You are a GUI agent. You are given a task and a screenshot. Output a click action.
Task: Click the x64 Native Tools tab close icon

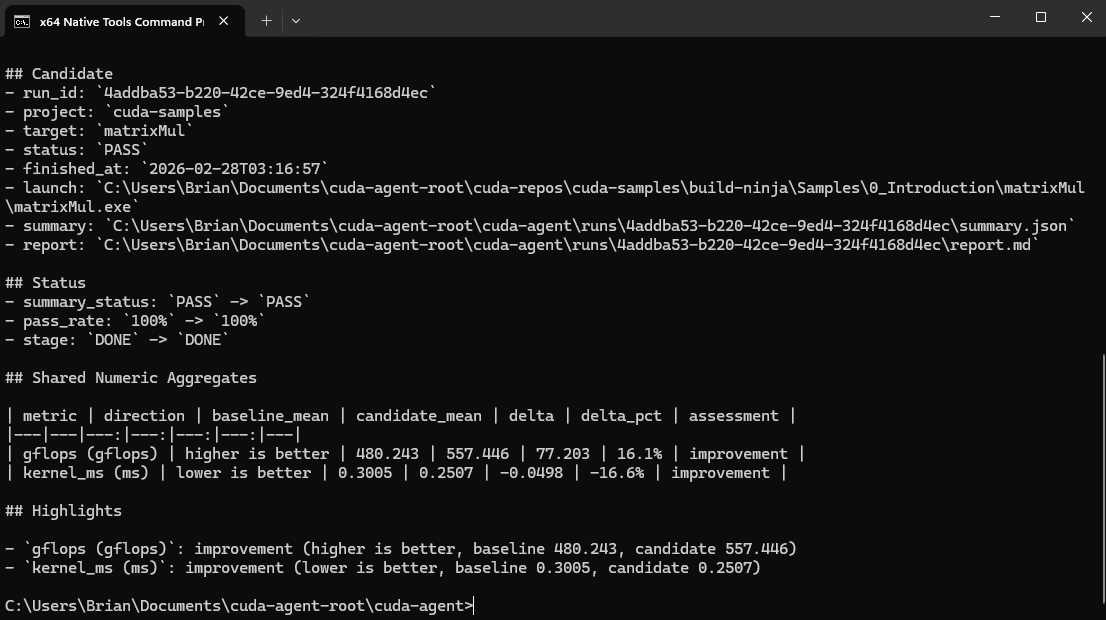[224, 19]
